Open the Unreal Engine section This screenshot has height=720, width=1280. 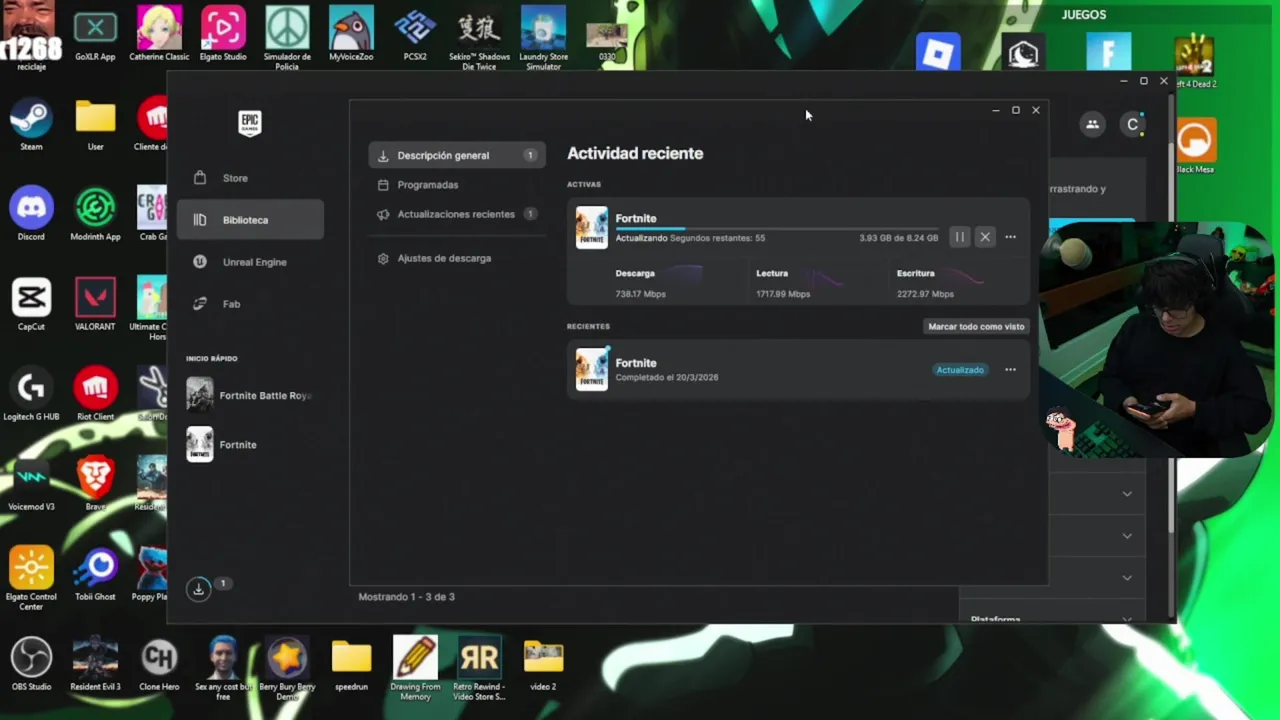pyautogui.click(x=250, y=262)
